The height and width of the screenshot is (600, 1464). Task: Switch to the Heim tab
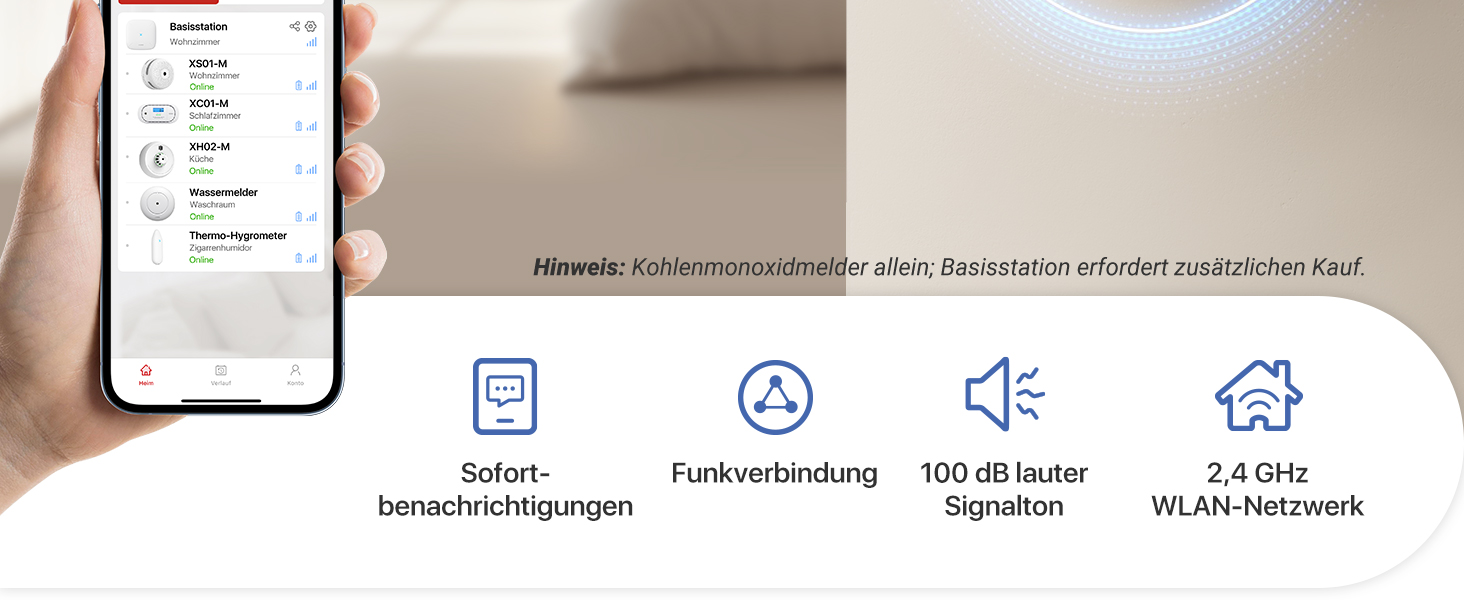[146, 375]
